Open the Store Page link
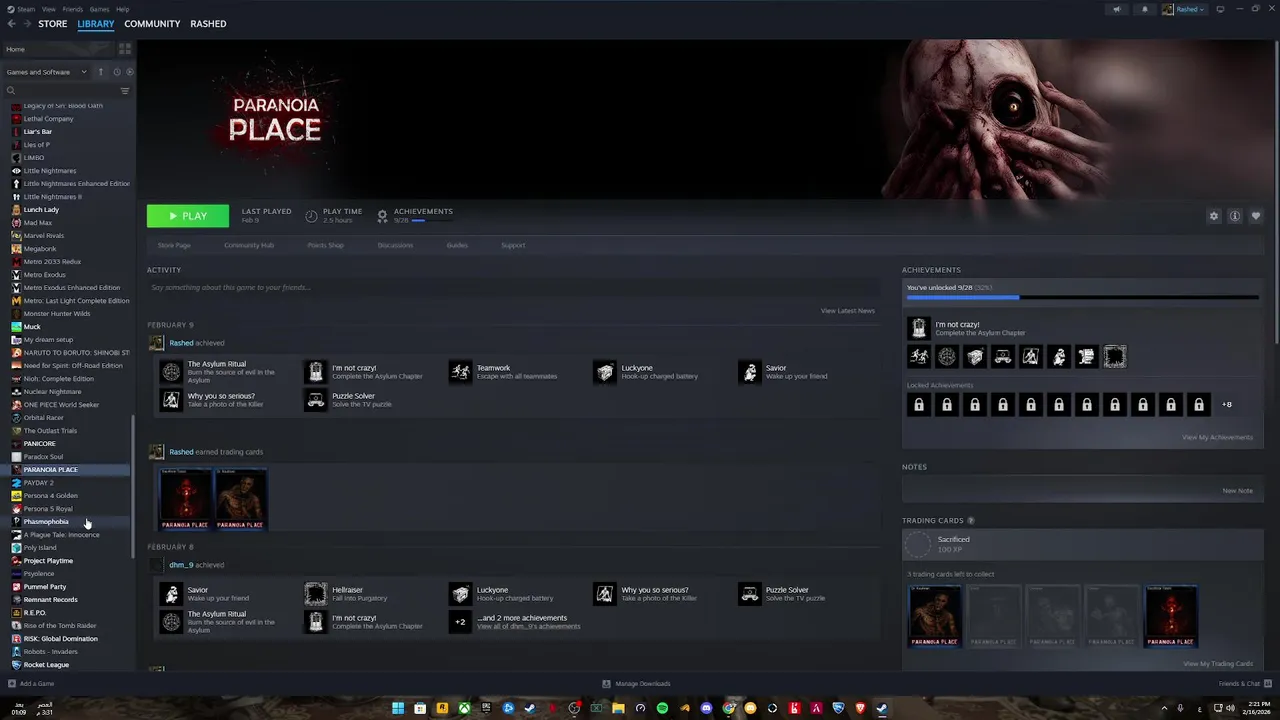This screenshot has height=720, width=1280. 174,245
